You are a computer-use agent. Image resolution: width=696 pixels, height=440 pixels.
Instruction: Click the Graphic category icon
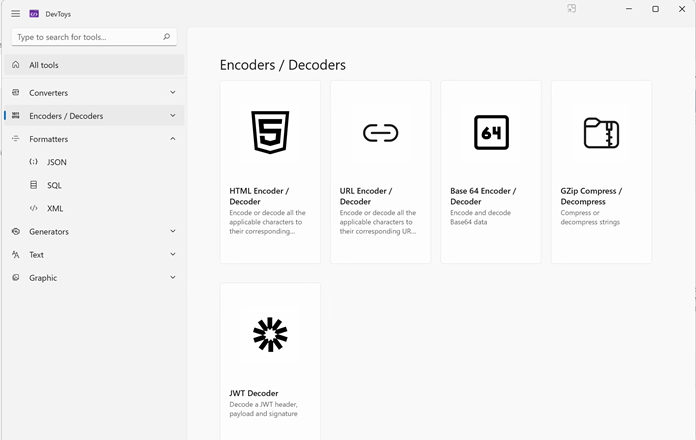click(x=16, y=277)
